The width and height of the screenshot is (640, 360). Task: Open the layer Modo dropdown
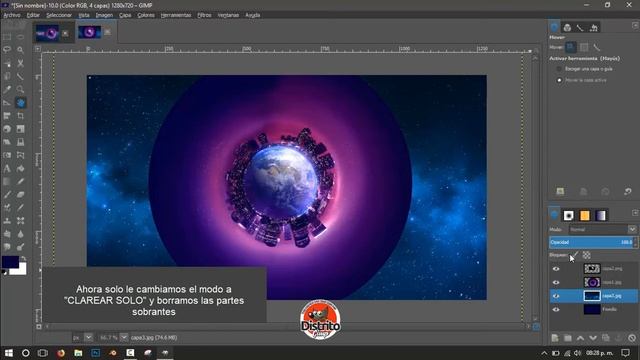603,229
